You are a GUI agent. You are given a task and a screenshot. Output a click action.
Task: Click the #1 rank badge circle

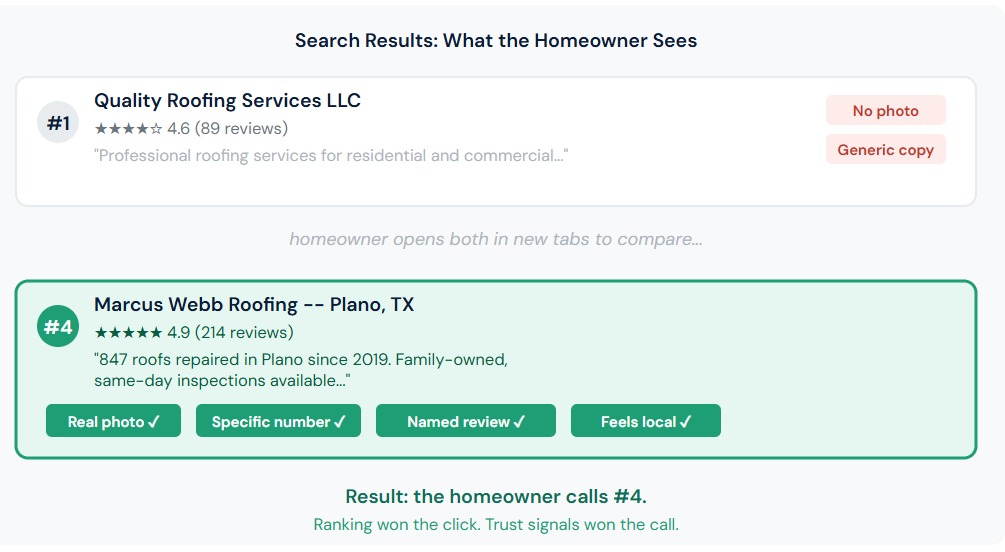point(58,122)
